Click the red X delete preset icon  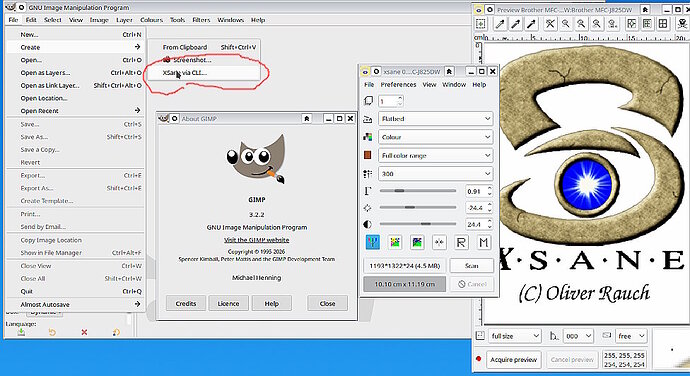click(84, 332)
